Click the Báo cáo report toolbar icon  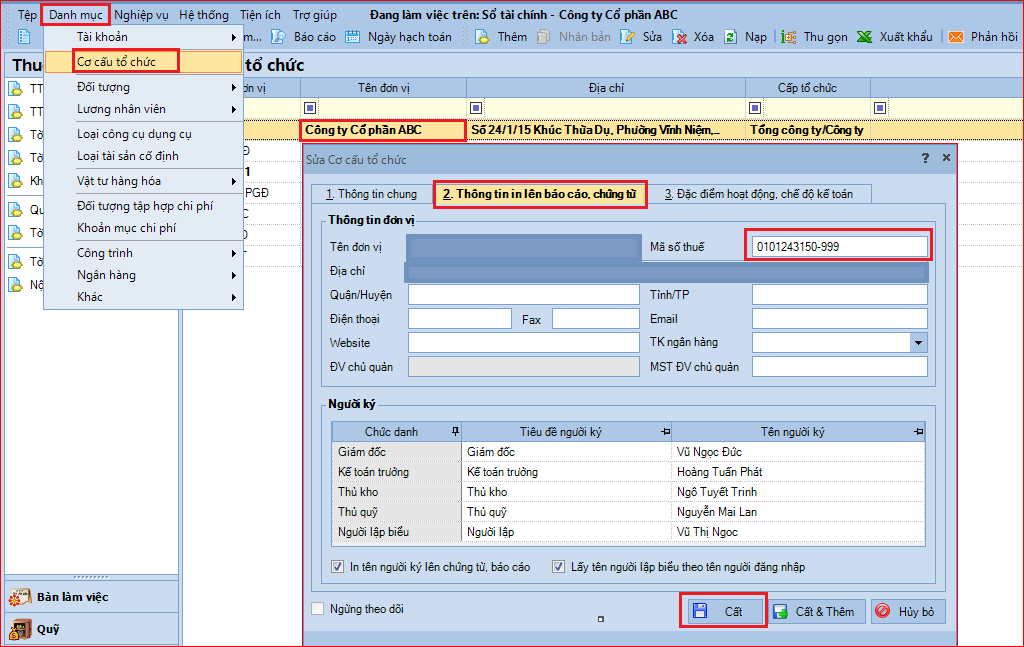(x=278, y=37)
